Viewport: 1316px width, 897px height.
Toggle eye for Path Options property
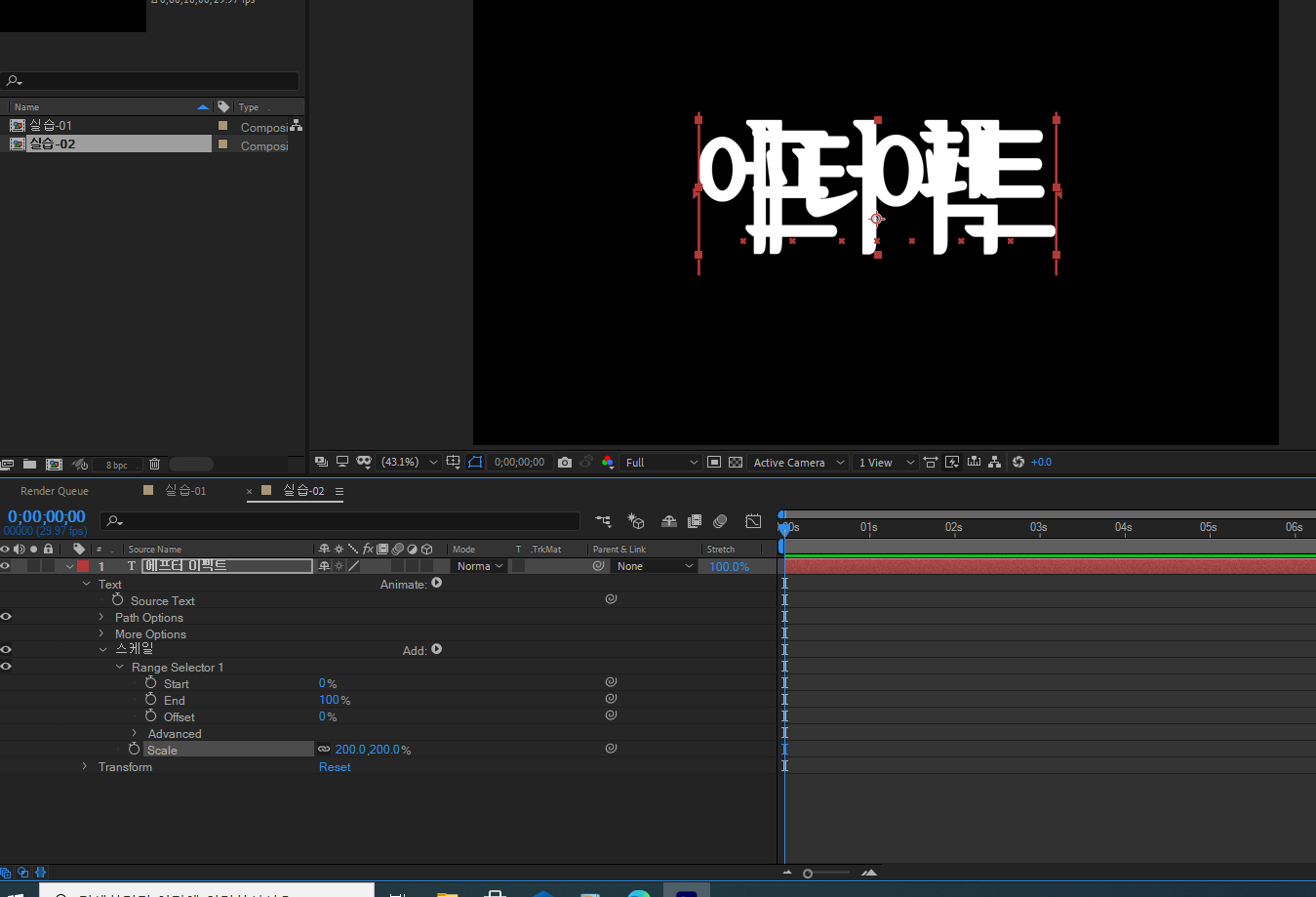coord(6,617)
